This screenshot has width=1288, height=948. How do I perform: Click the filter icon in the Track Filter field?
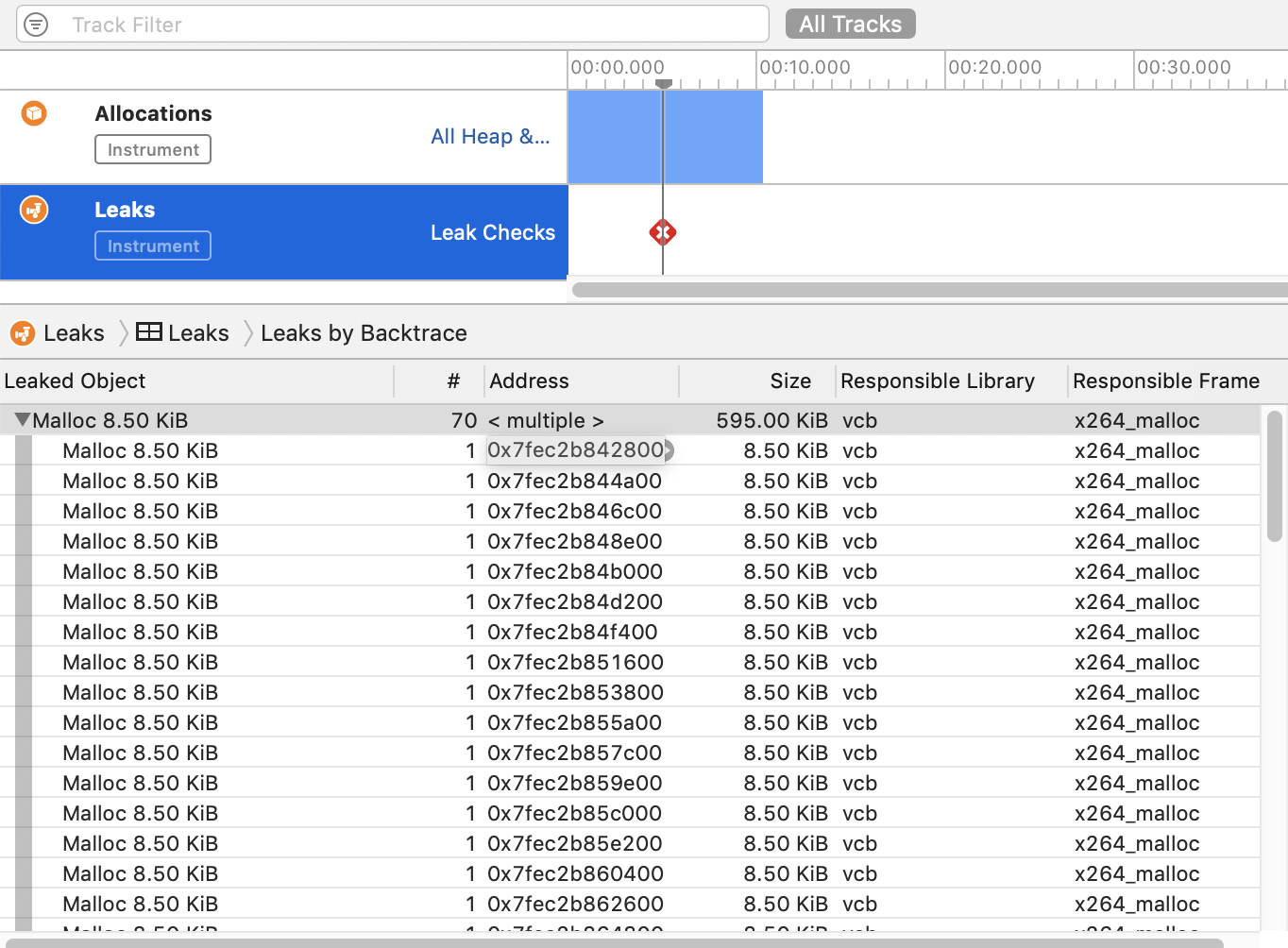[x=35, y=24]
